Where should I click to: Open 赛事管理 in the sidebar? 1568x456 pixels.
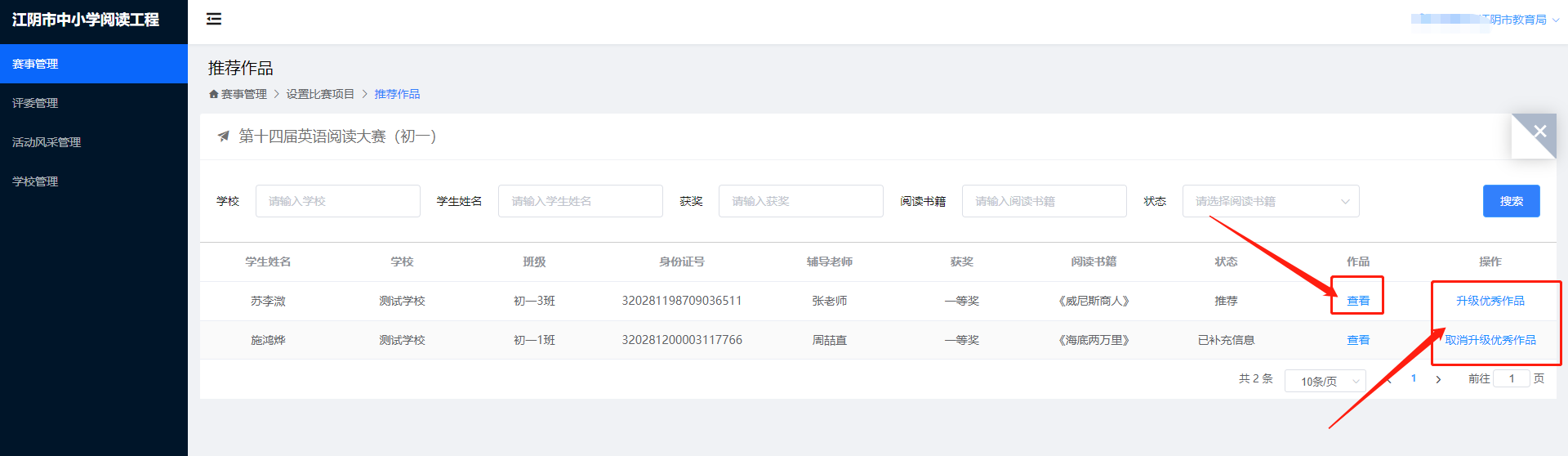point(94,64)
